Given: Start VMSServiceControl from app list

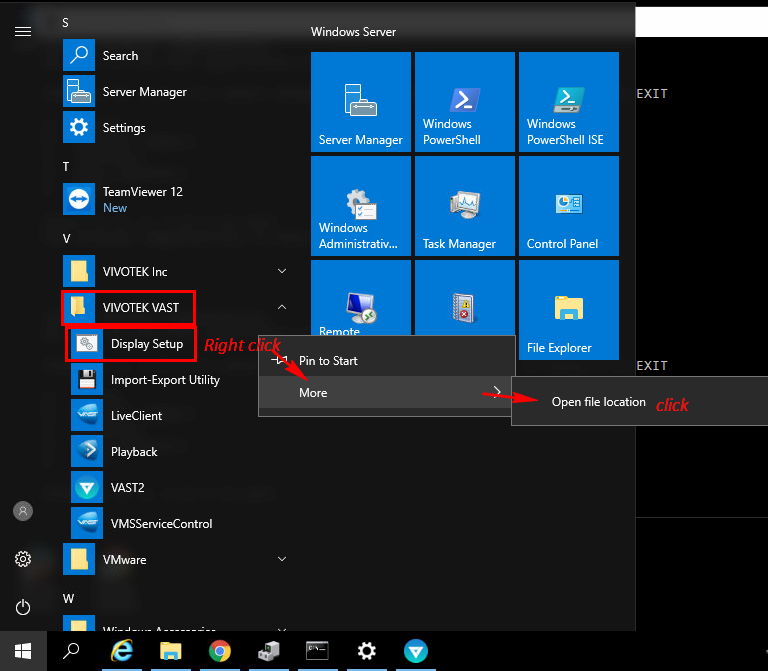Looking at the screenshot, I should [x=161, y=524].
